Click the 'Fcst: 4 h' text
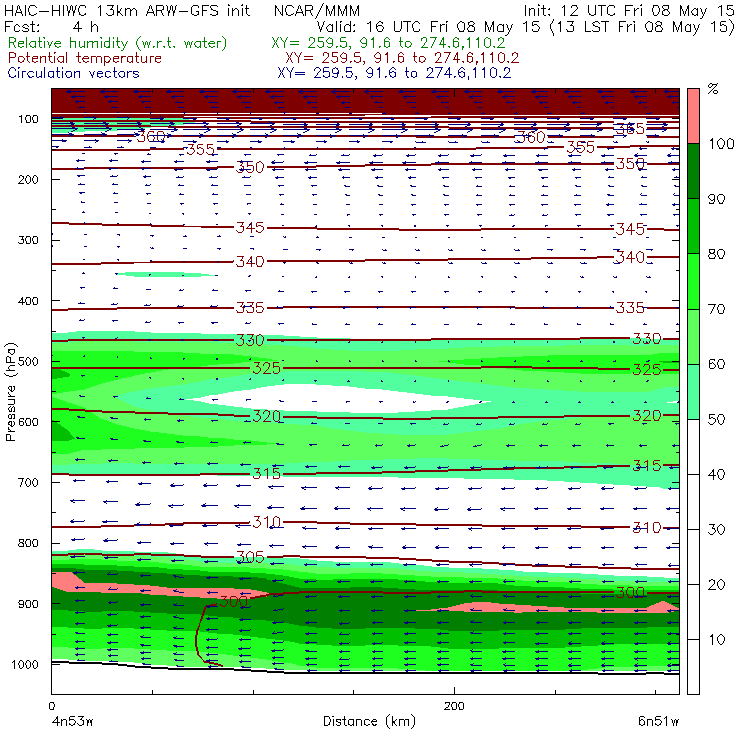The width and height of the screenshot is (740, 740). point(51,26)
